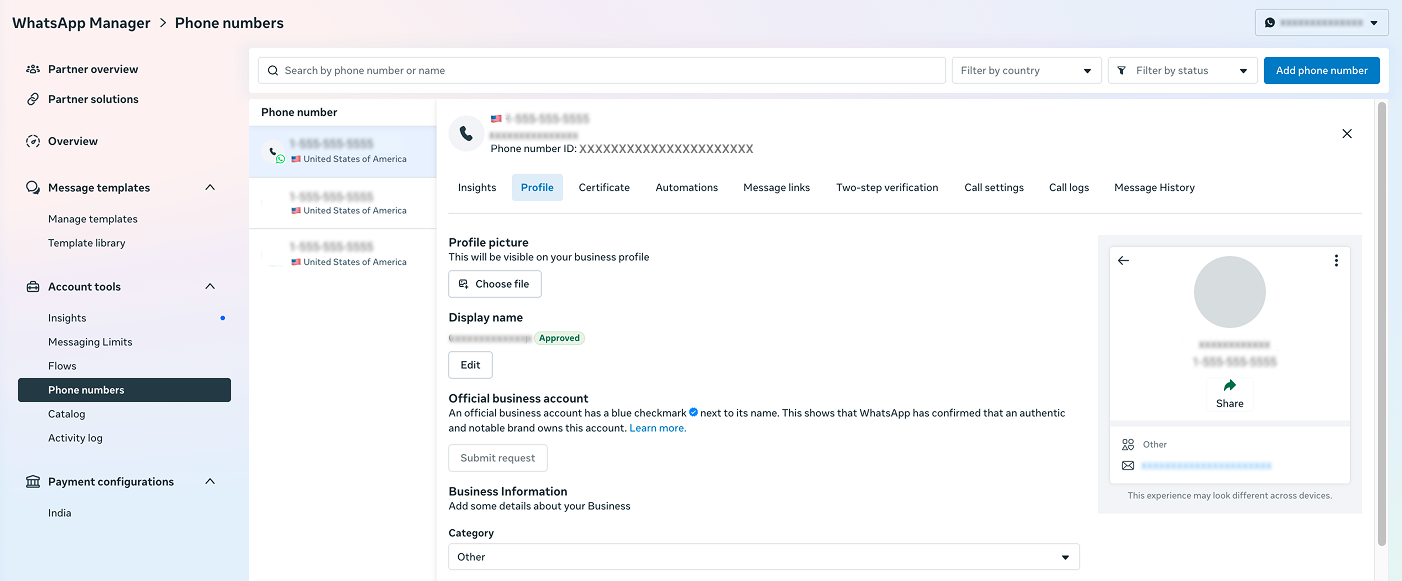The image size is (1402, 581).
Task: Collapse the Account tools section
Action: point(210,286)
